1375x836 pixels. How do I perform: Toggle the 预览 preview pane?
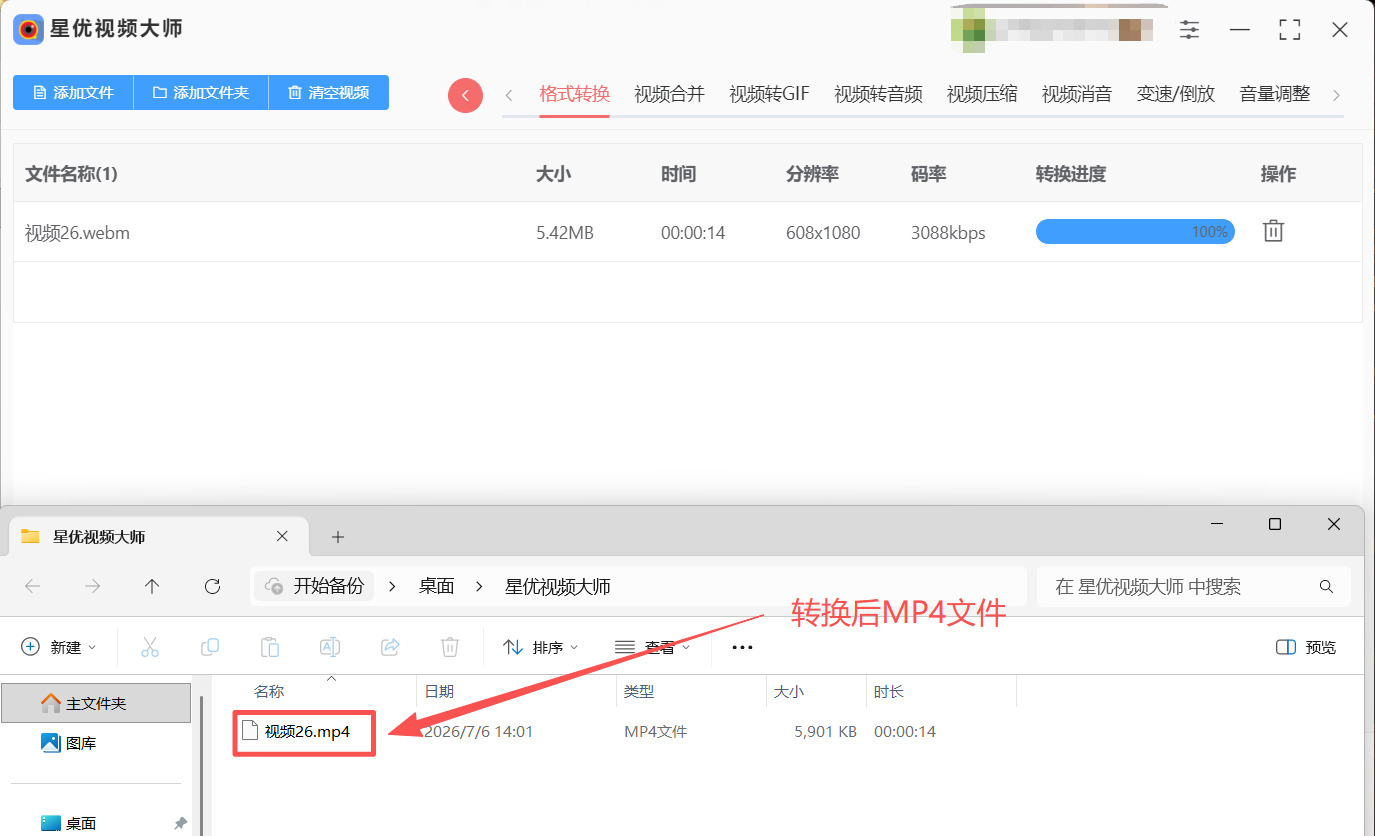(1306, 647)
